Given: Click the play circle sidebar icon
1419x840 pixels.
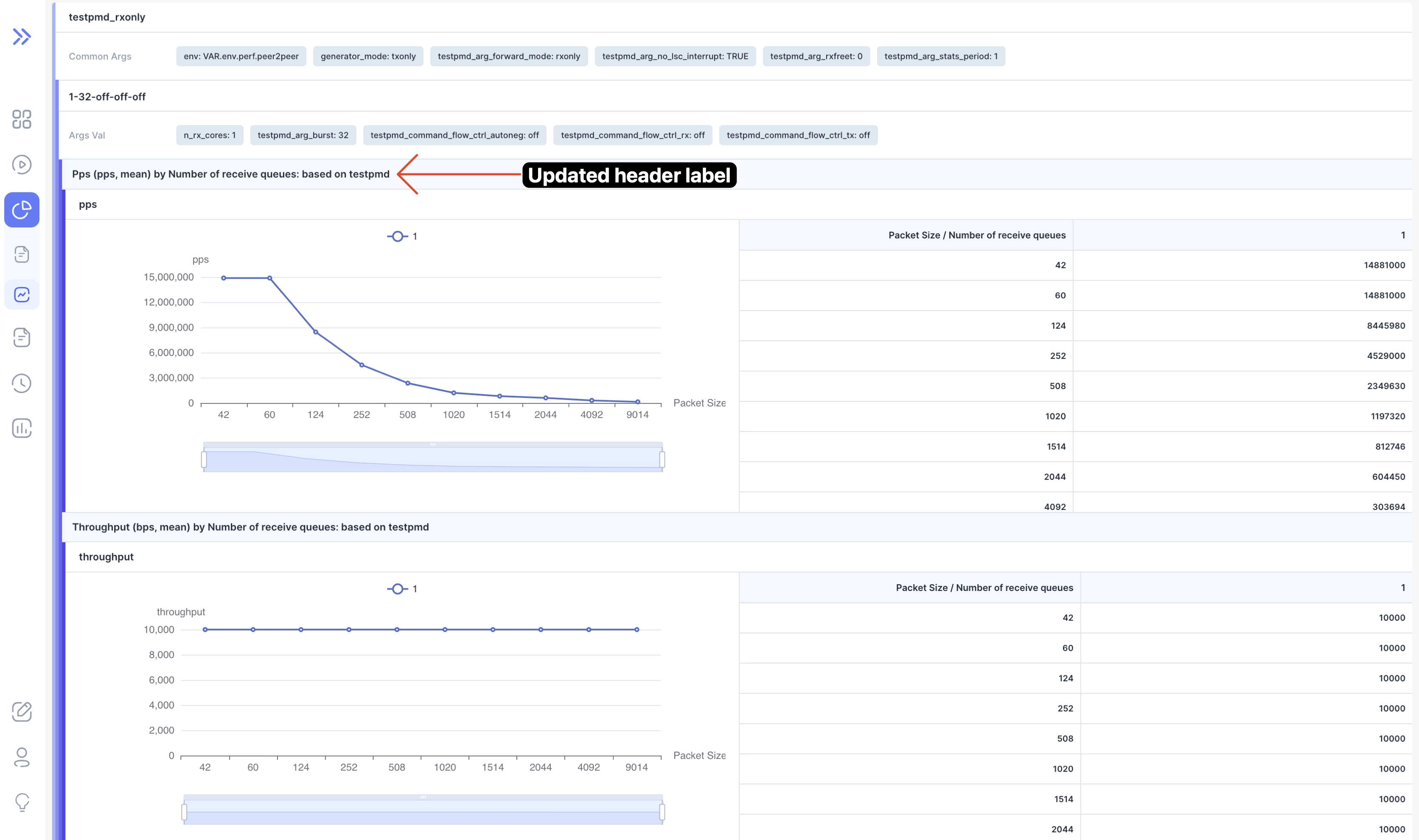Looking at the screenshot, I should 22,165.
